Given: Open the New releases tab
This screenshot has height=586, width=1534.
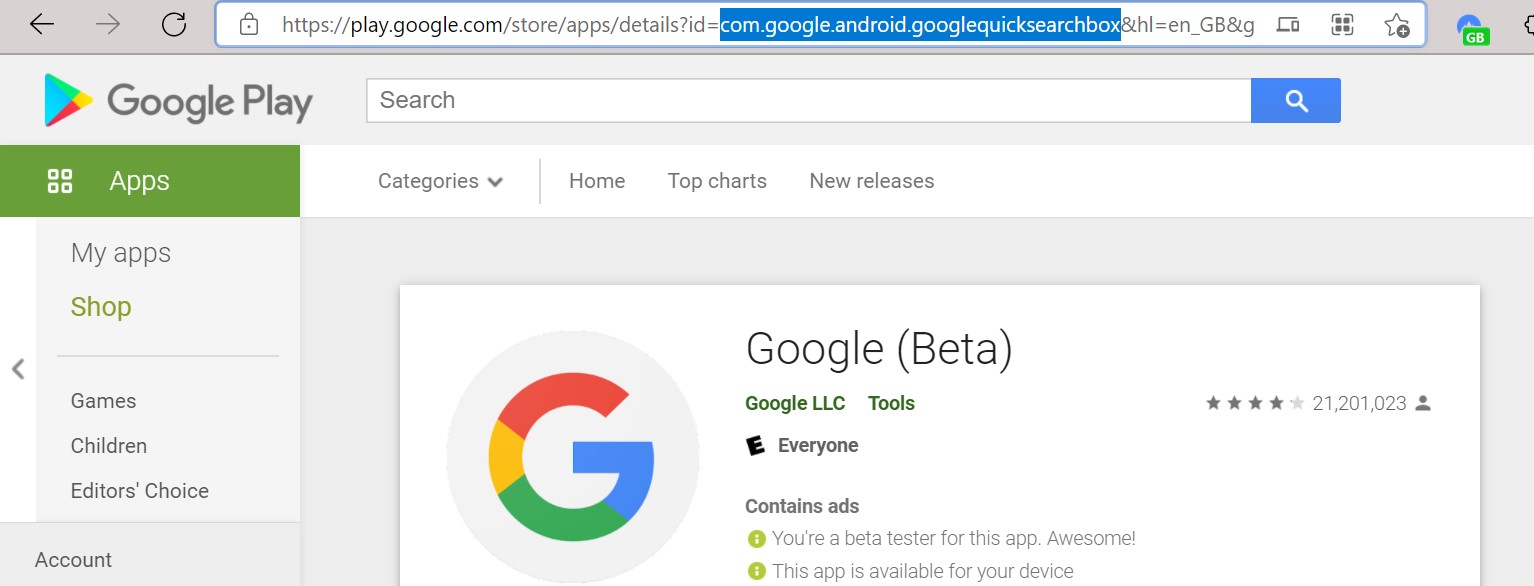Looking at the screenshot, I should tap(871, 181).
